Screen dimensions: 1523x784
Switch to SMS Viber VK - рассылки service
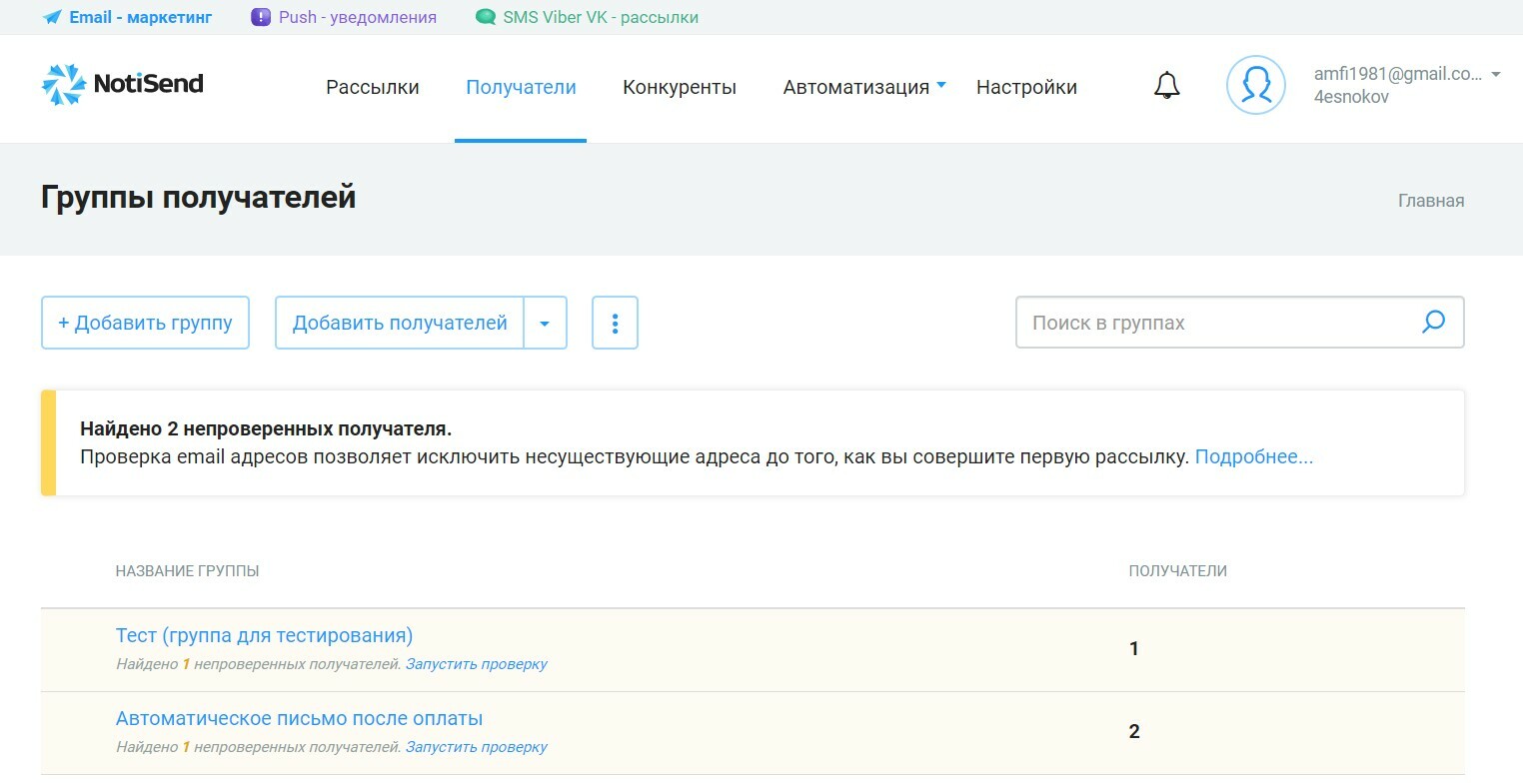[x=588, y=17]
